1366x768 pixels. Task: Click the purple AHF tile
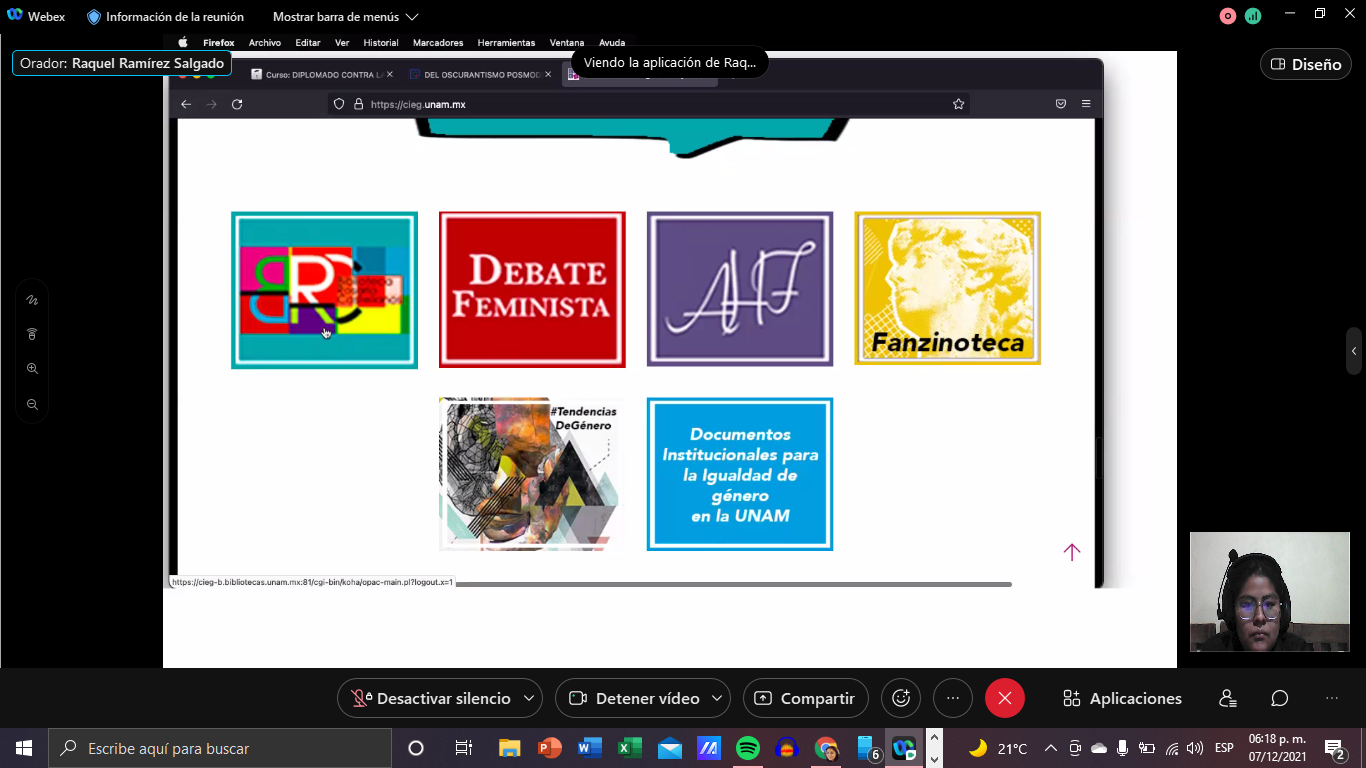[x=740, y=288]
